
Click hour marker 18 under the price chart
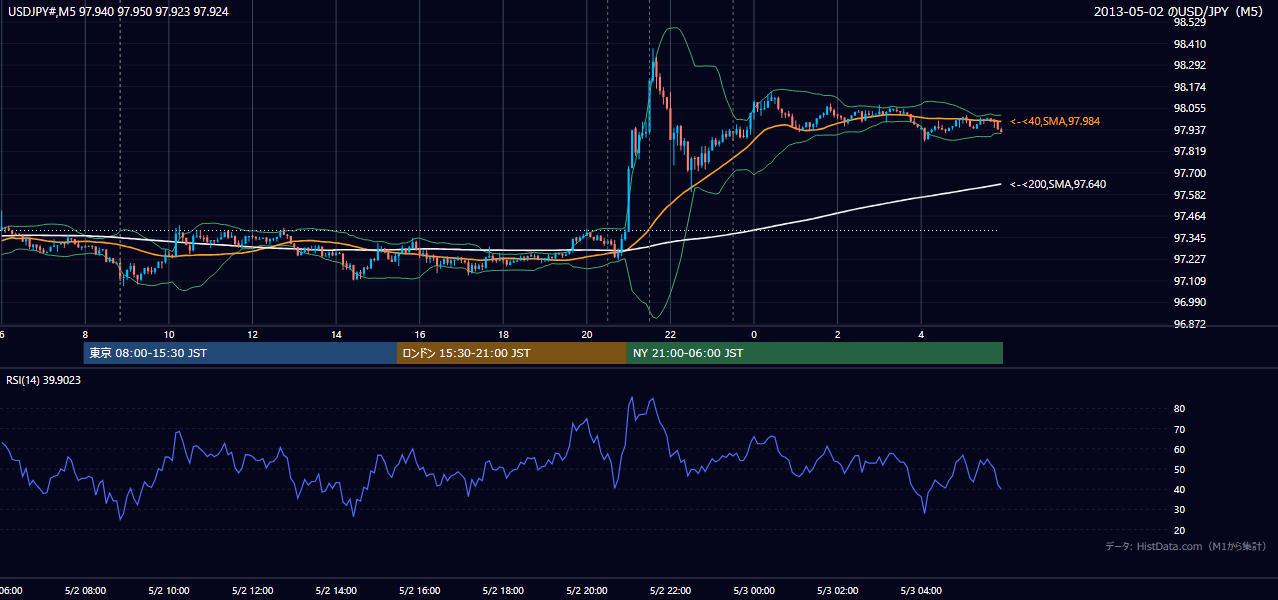504,335
